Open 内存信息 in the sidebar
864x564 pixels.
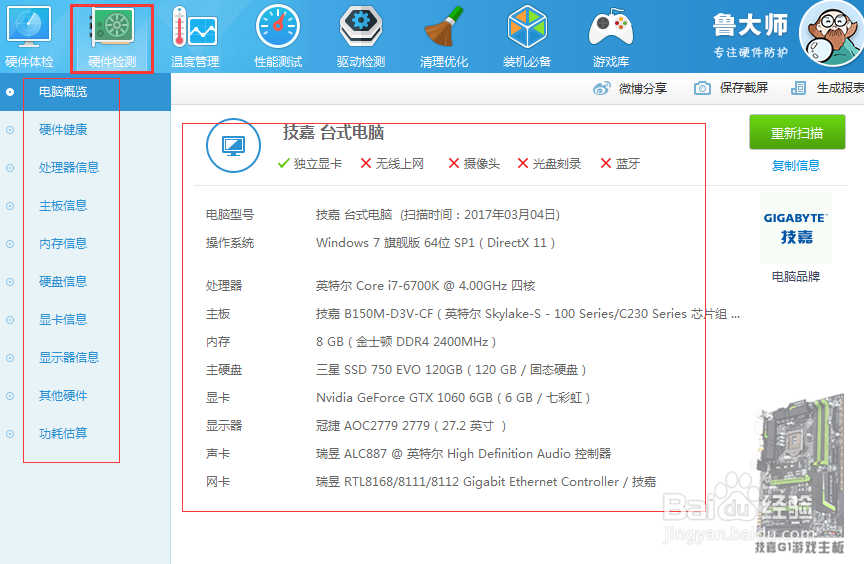63,244
